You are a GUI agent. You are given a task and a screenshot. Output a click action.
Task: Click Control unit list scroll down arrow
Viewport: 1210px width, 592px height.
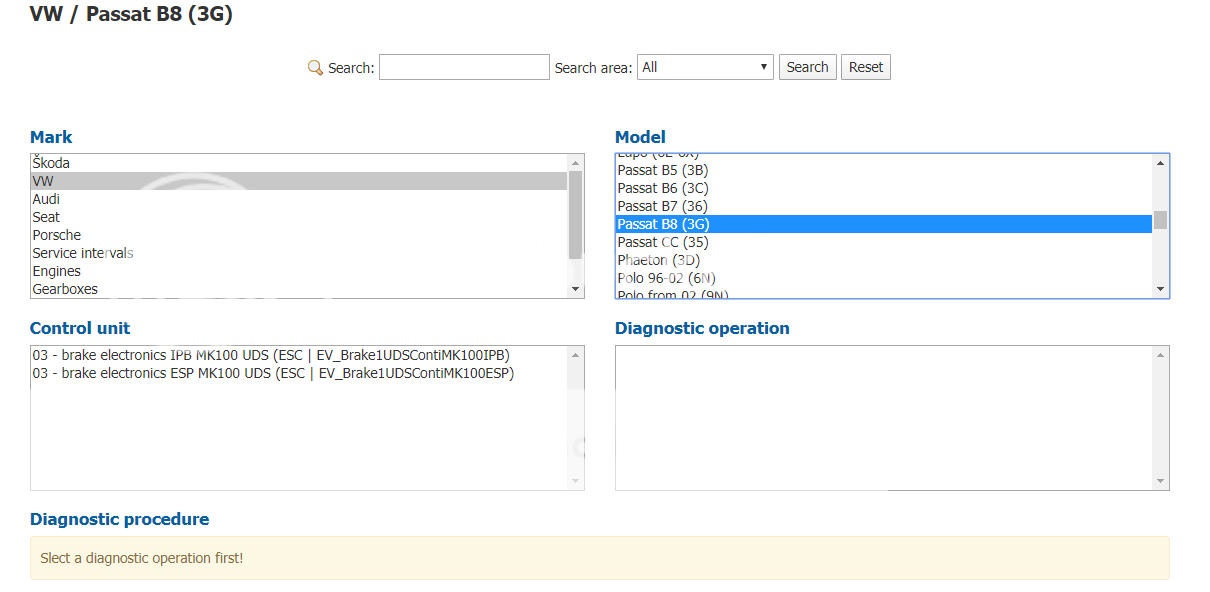coord(575,481)
